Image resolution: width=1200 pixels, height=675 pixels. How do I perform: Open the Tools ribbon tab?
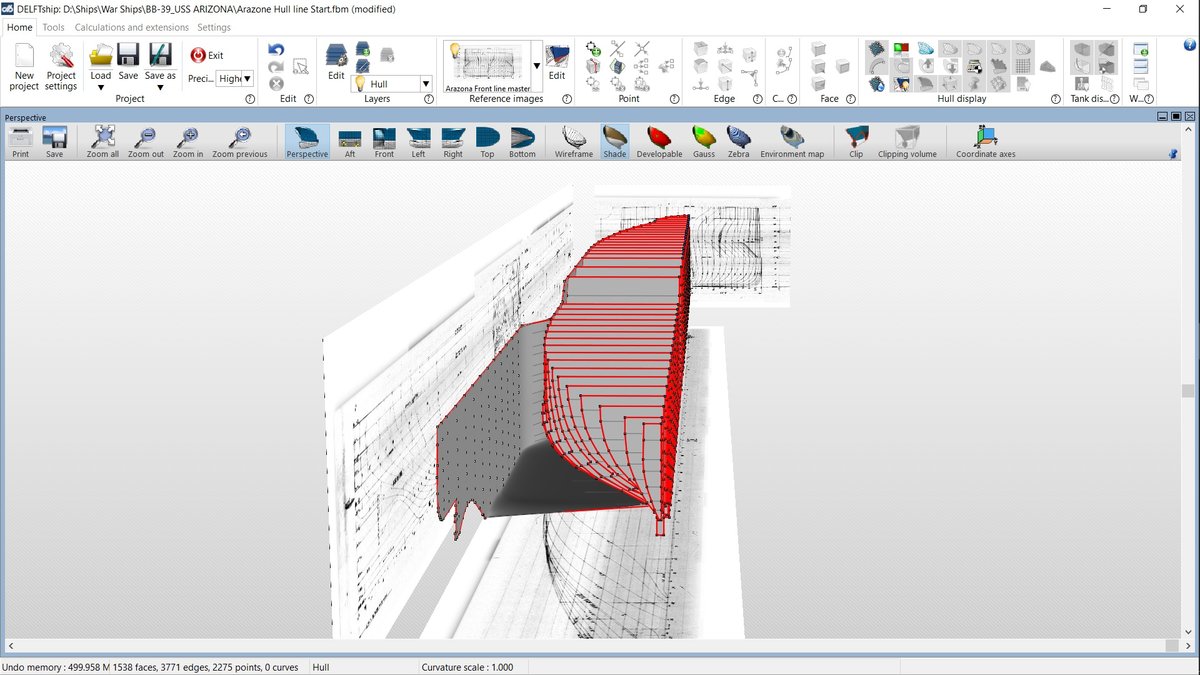(53, 27)
